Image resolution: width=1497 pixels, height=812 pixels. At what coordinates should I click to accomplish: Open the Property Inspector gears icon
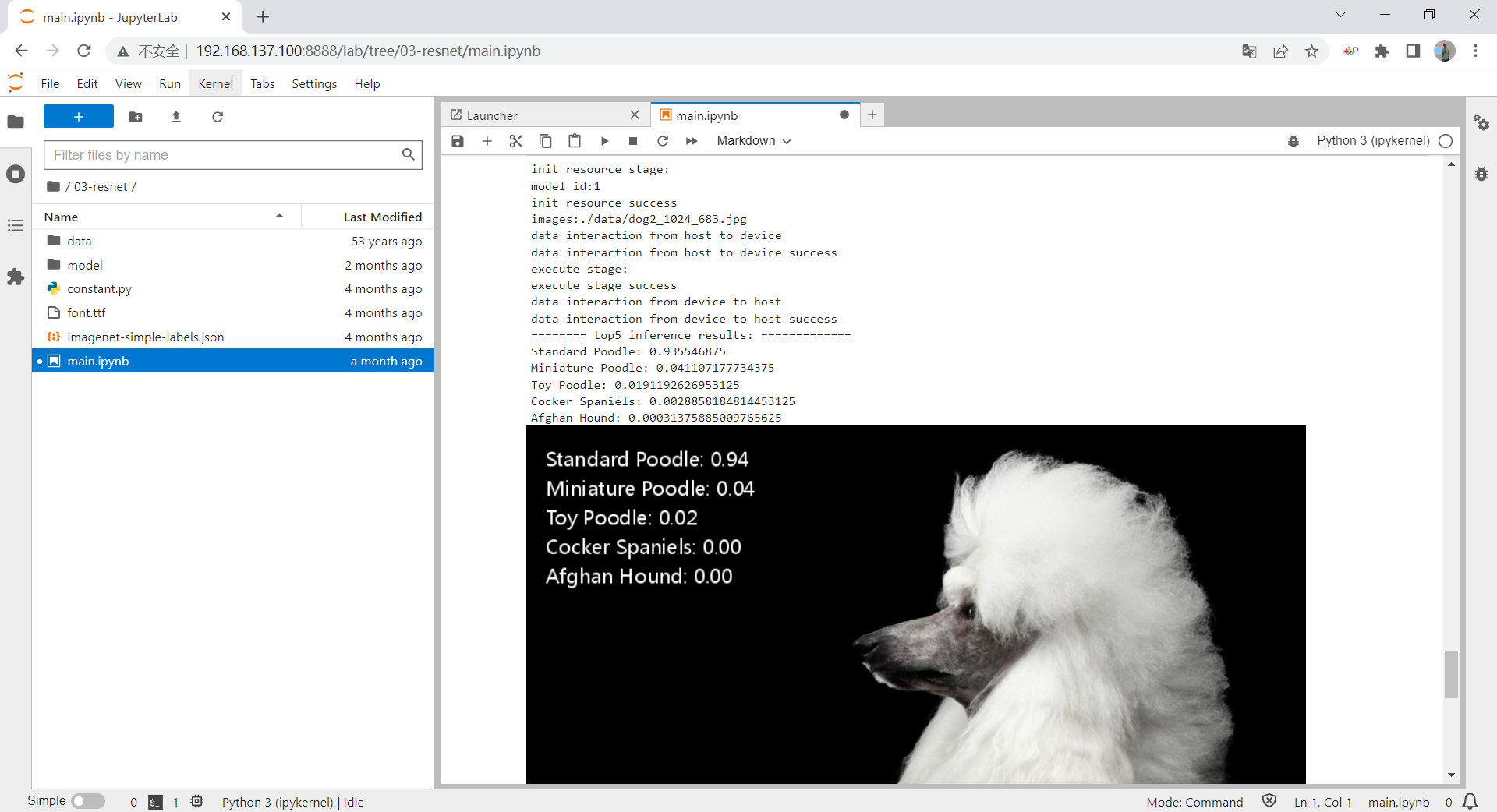point(1481,122)
